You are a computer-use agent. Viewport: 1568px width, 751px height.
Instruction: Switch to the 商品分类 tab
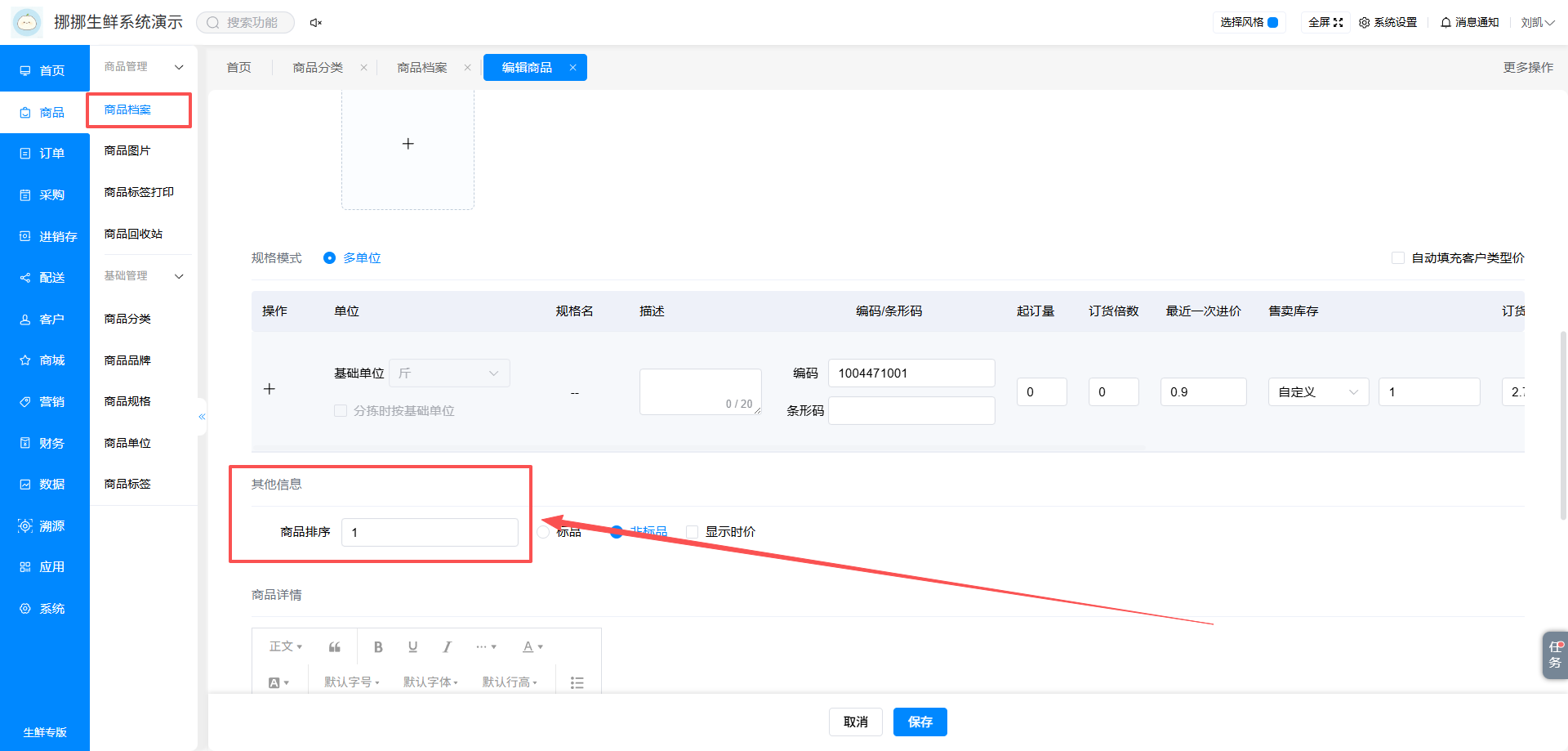pos(318,68)
